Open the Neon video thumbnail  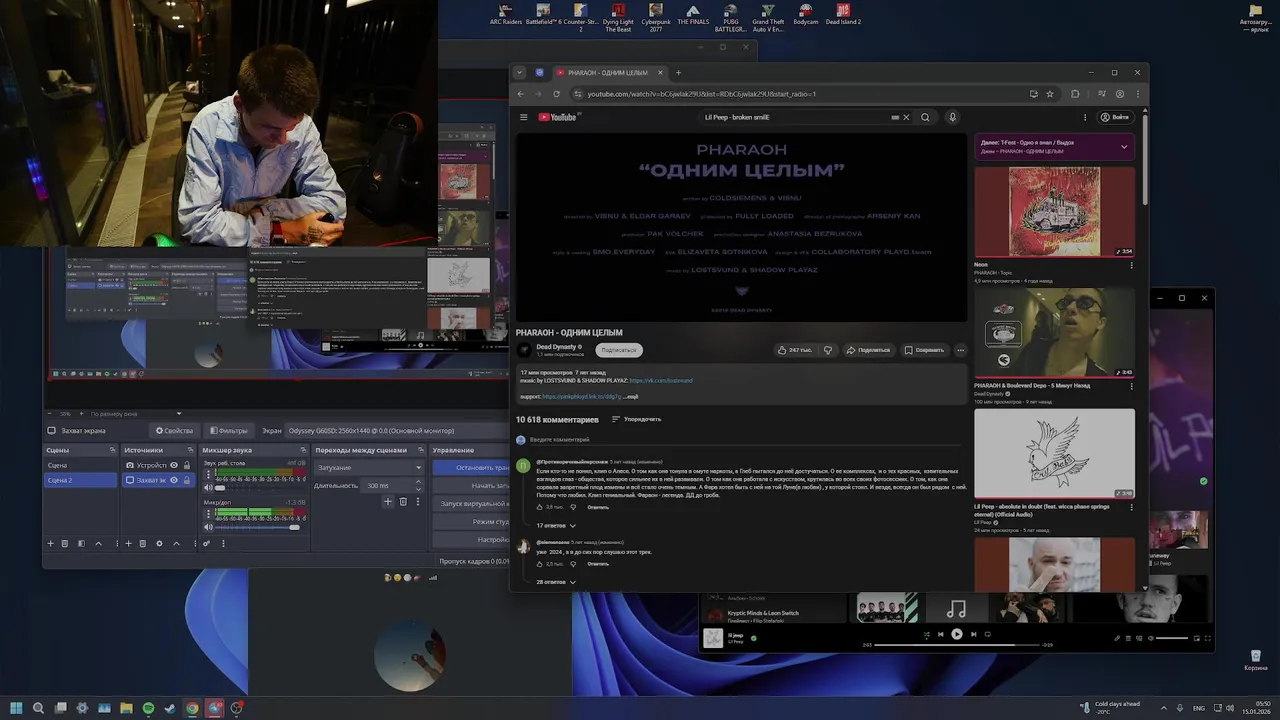(x=1054, y=212)
